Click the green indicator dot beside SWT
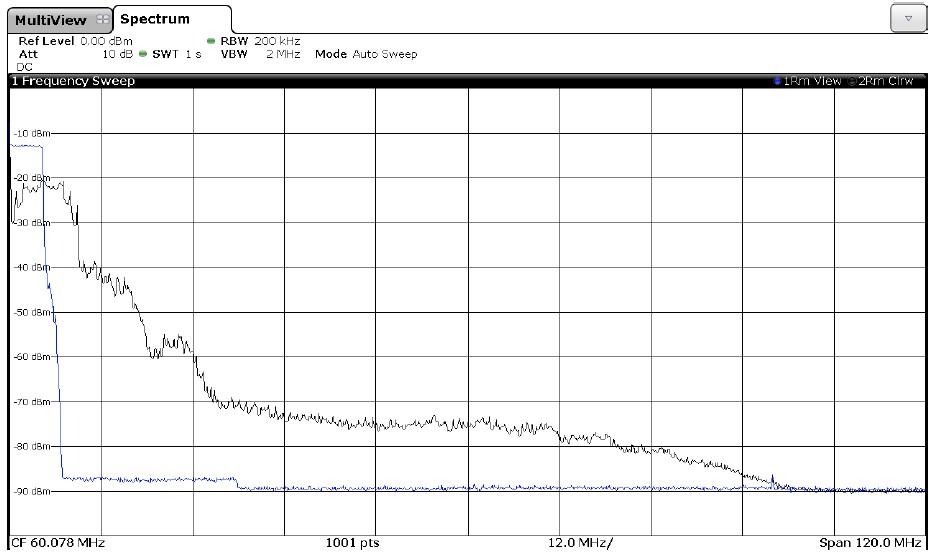The image size is (935, 560). pos(143,54)
